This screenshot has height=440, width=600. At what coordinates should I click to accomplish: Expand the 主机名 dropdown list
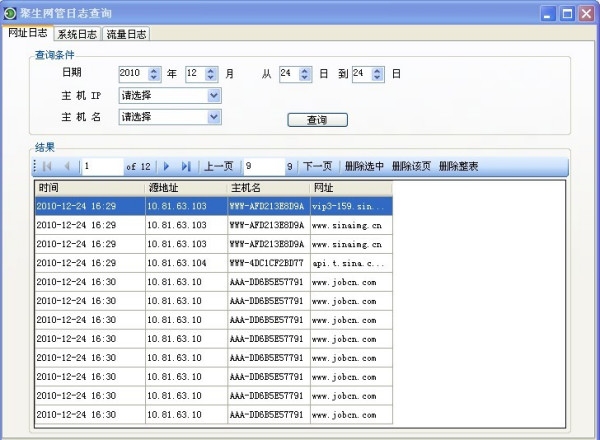click(214, 117)
